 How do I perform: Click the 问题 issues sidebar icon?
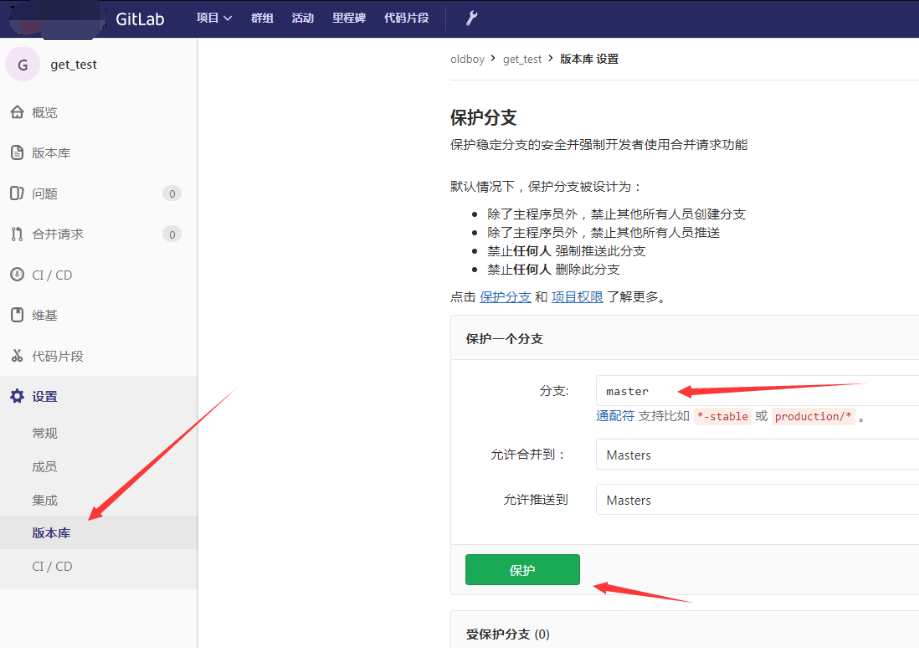coord(17,193)
